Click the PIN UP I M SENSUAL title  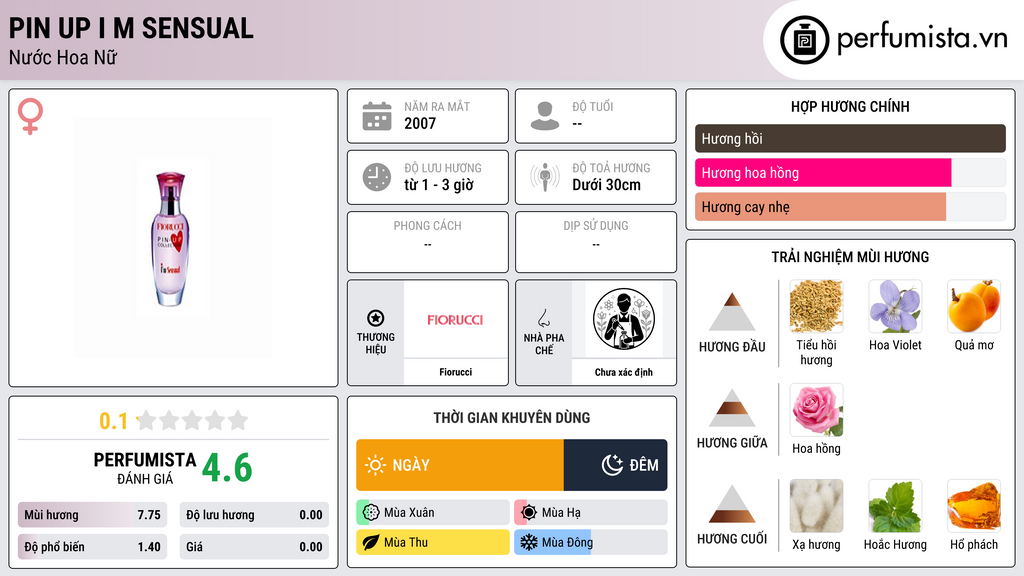tap(131, 28)
